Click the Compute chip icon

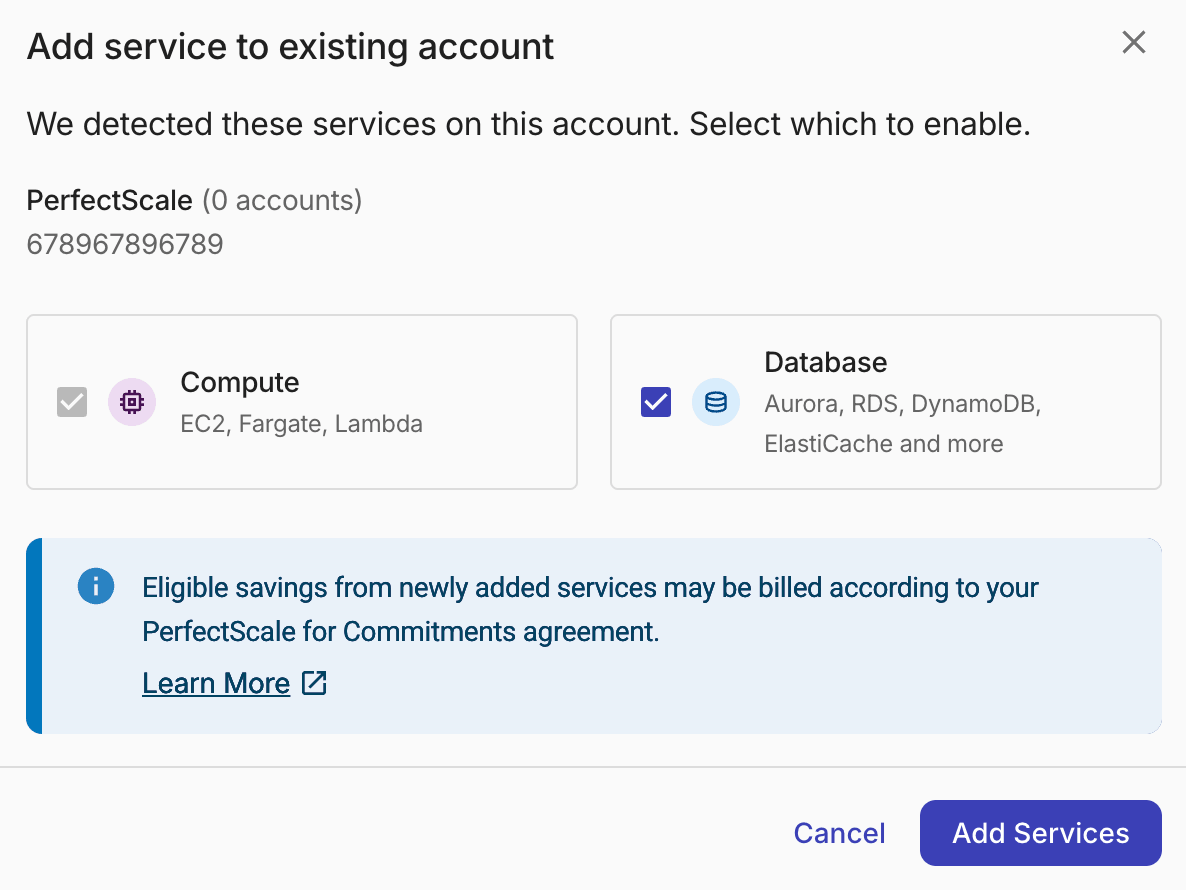coord(132,402)
